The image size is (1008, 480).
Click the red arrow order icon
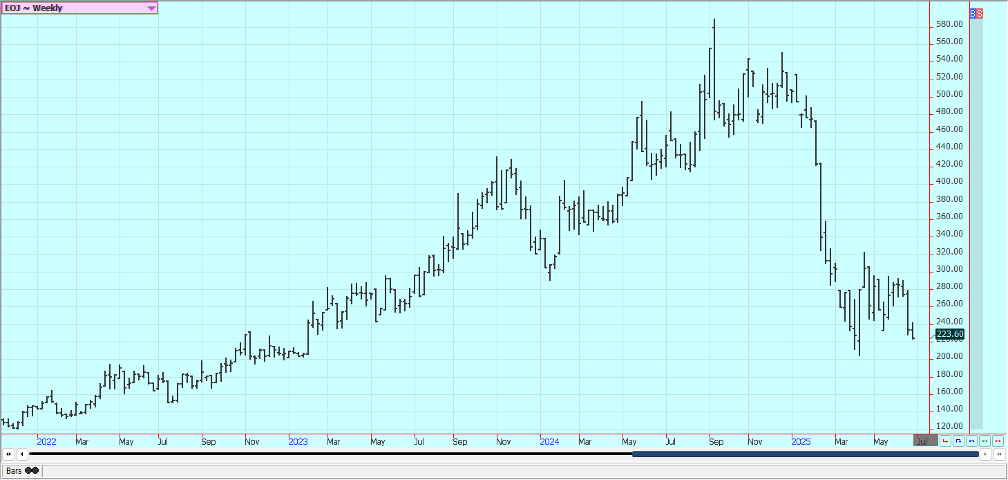coord(945,441)
